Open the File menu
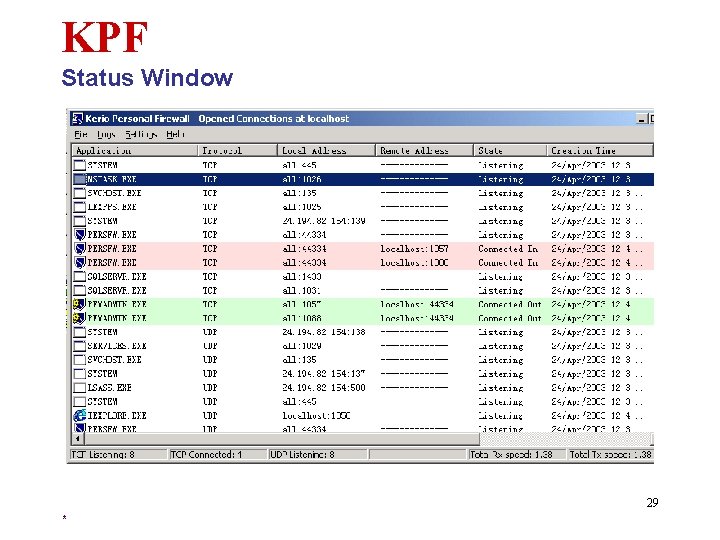The width and height of the screenshot is (720, 540). click(80, 134)
